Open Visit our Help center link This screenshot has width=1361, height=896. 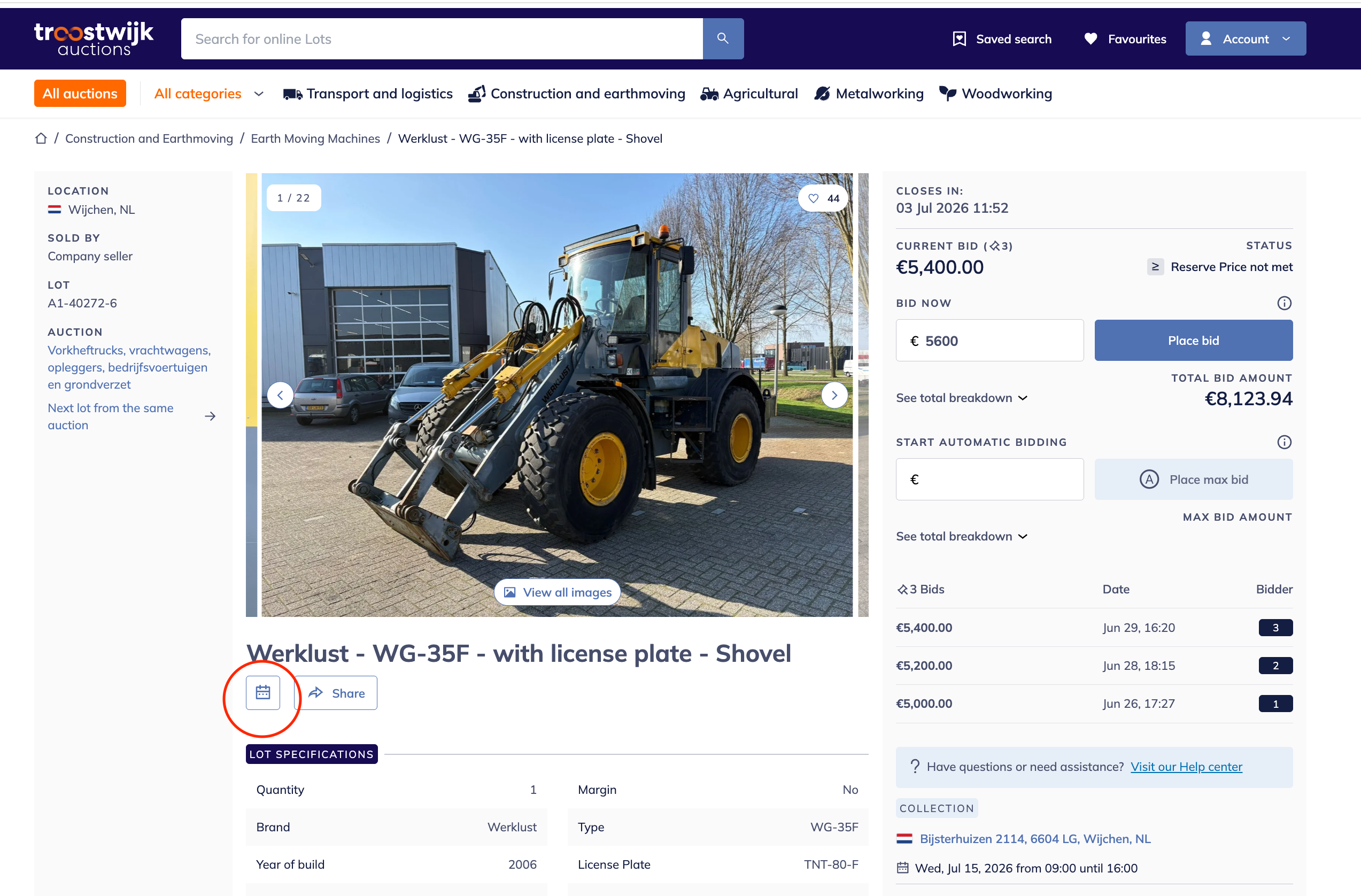coord(1186,766)
